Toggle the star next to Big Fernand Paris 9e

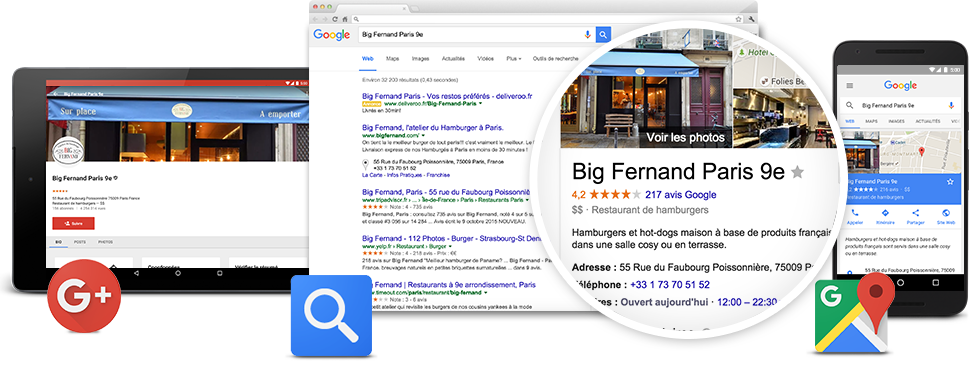(797, 173)
